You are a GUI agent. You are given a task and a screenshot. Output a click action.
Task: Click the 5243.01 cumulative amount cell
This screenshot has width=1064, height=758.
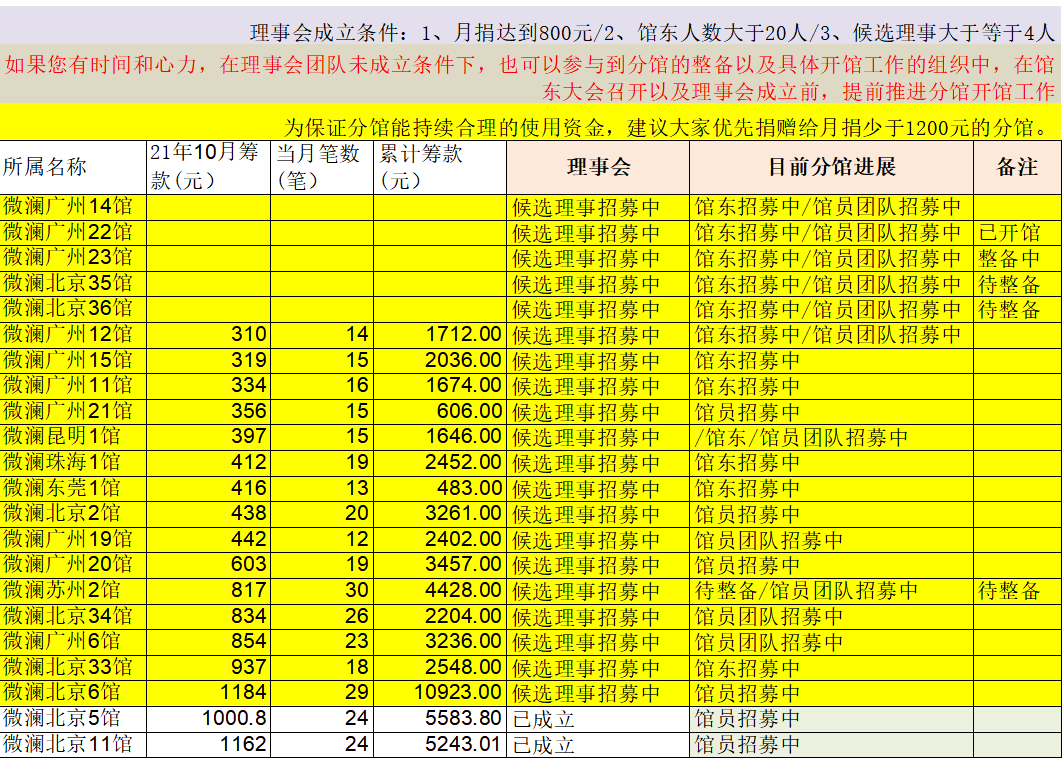pos(439,744)
